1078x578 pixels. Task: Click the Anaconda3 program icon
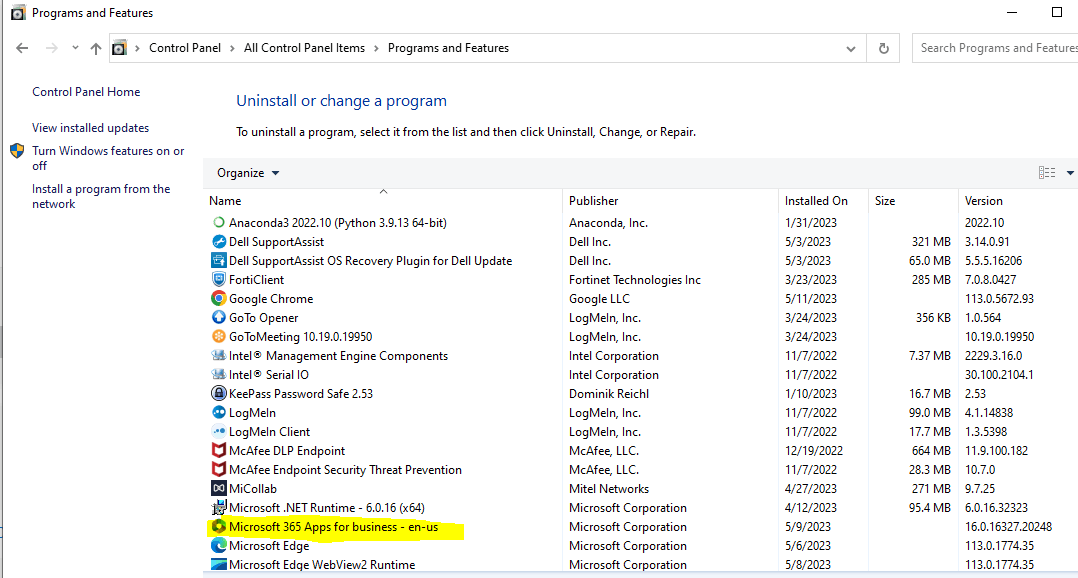tap(219, 222)
